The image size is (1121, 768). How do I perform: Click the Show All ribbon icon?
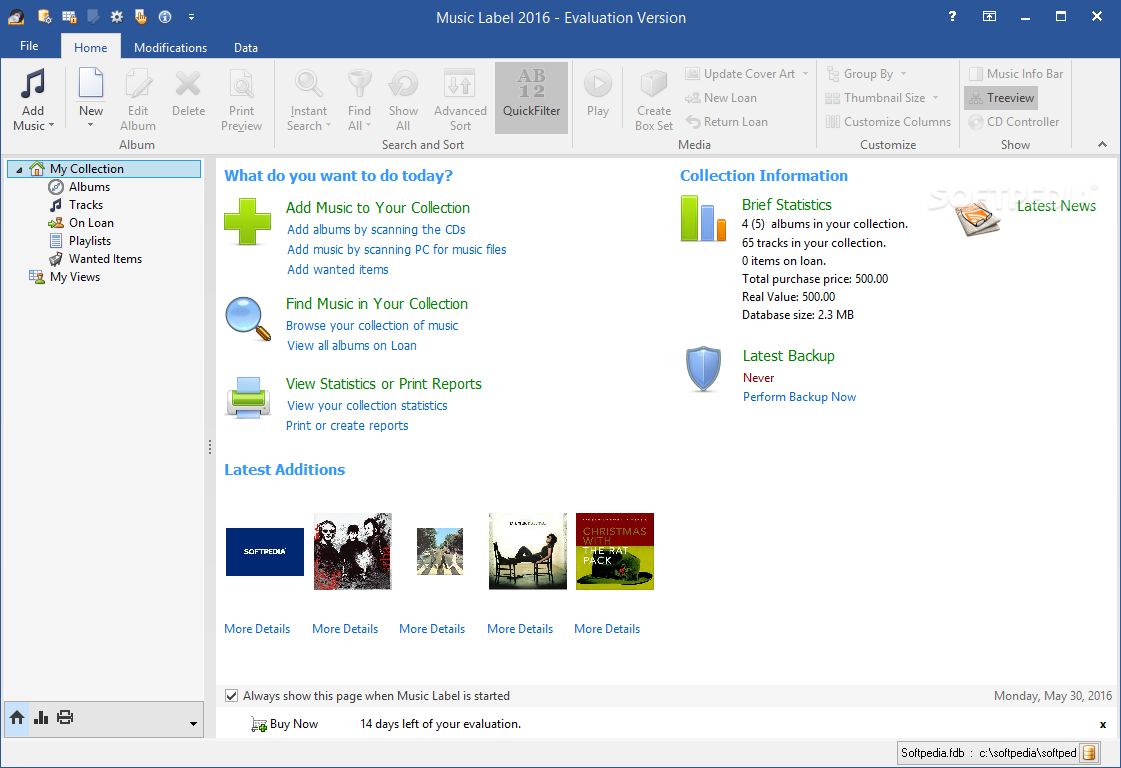[x=403, y=84]
